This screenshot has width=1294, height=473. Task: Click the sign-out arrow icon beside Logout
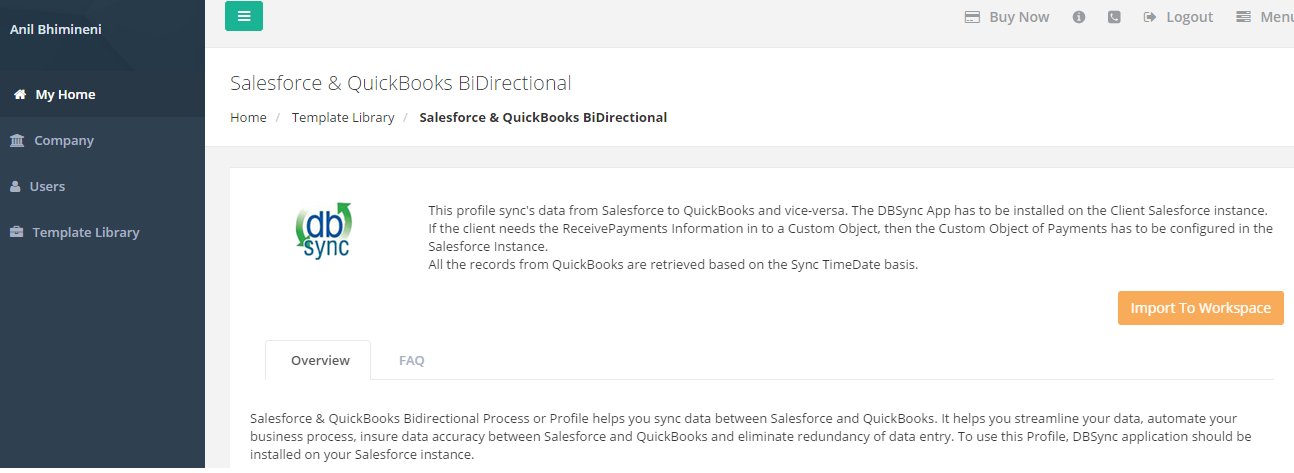coord(1150,17)
